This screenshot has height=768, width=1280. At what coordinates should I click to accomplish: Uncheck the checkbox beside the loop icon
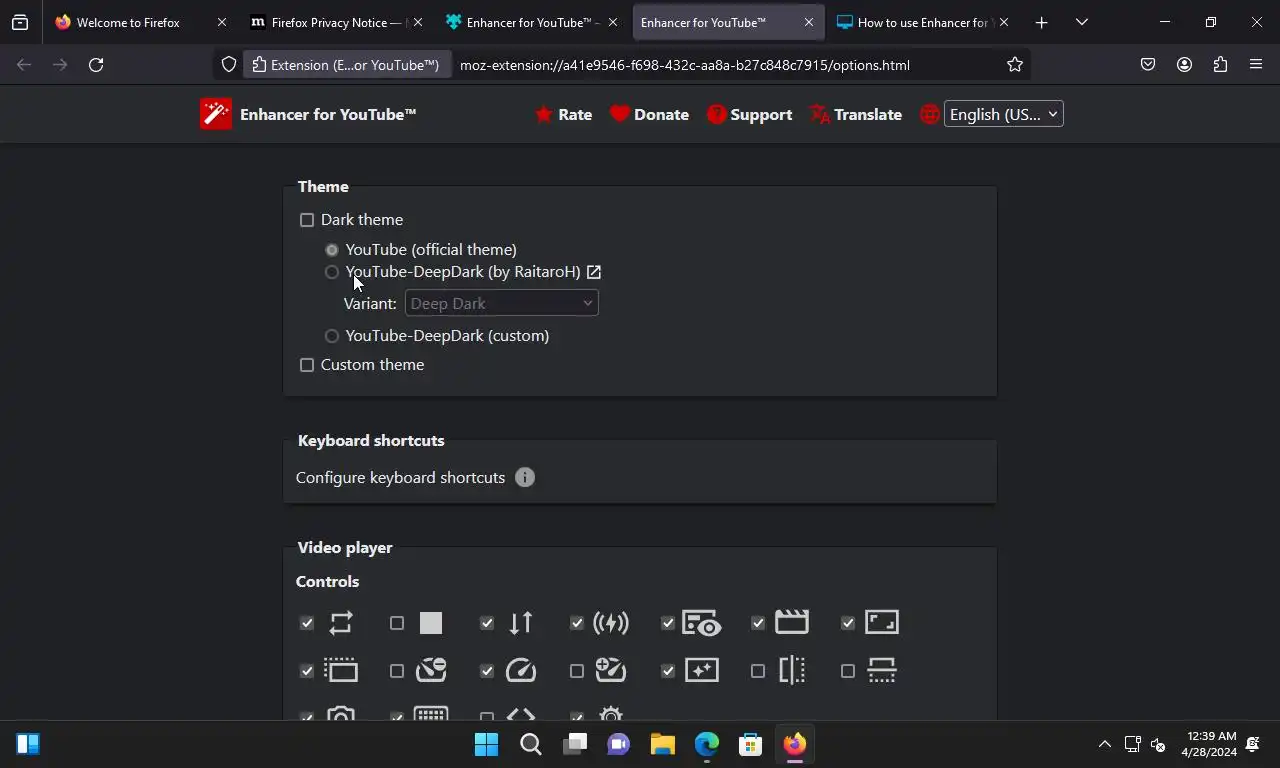click(307, 623)
